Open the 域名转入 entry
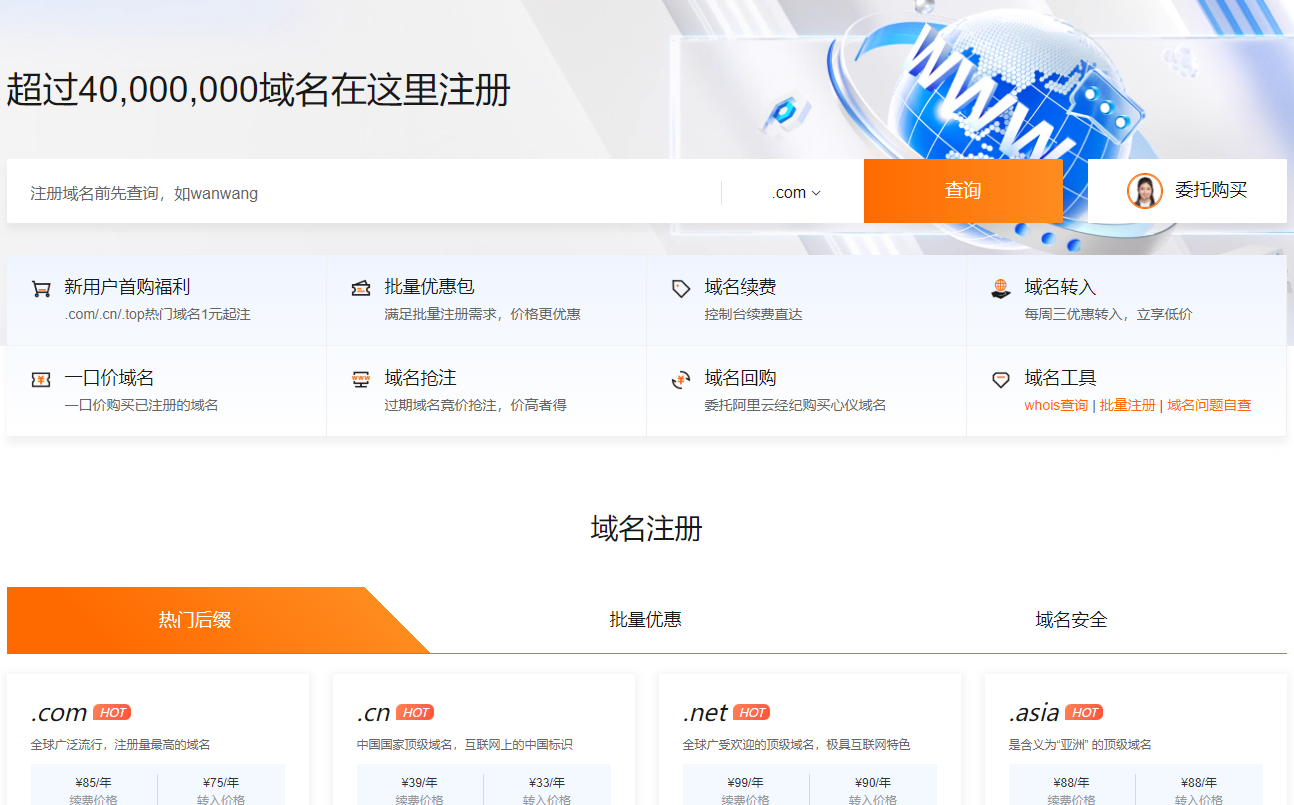The width and height of the screenshot is (1294, 805). [1127, 300]
